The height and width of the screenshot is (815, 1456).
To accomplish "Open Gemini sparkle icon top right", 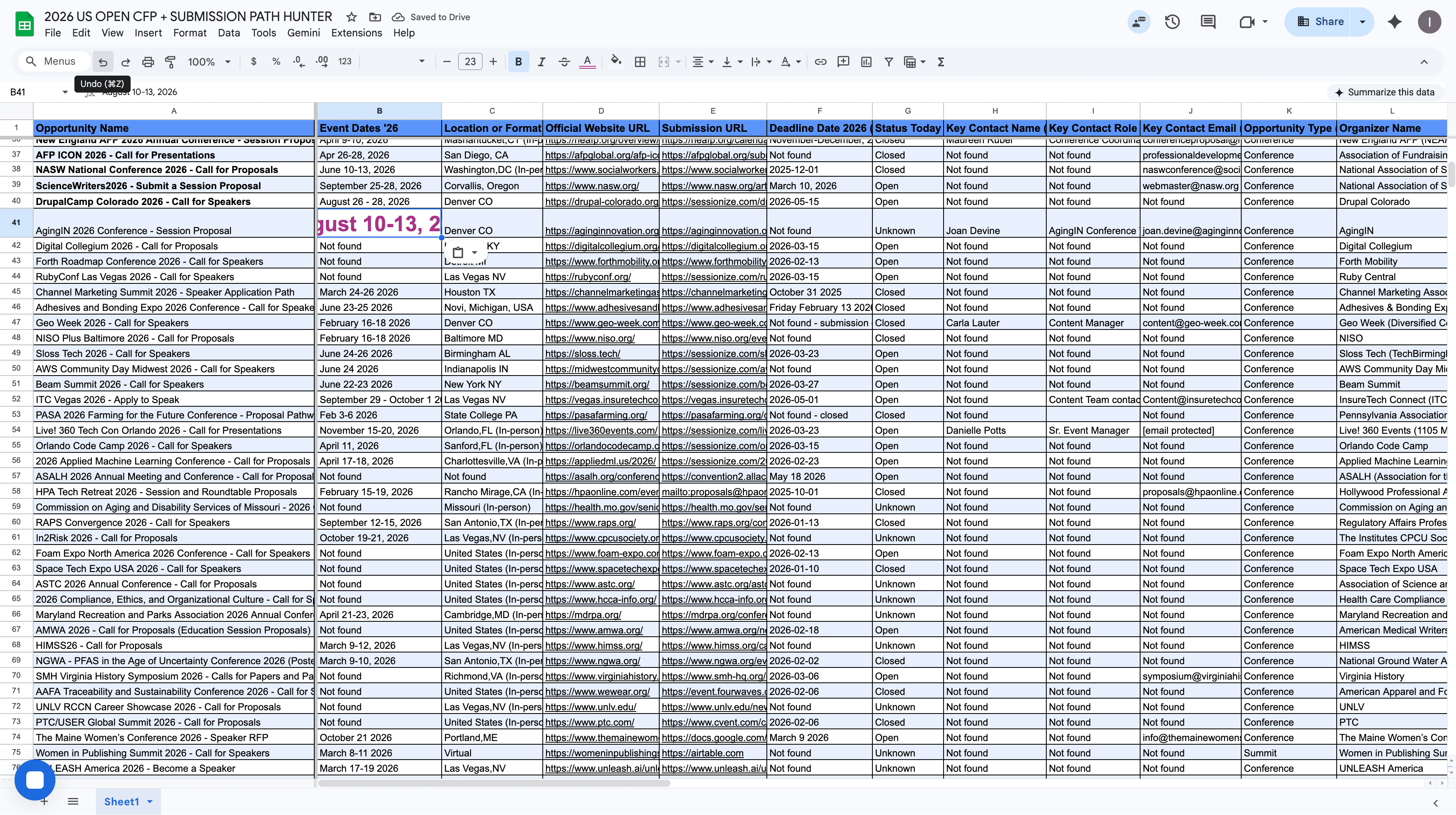I will tap(1395, 22).
